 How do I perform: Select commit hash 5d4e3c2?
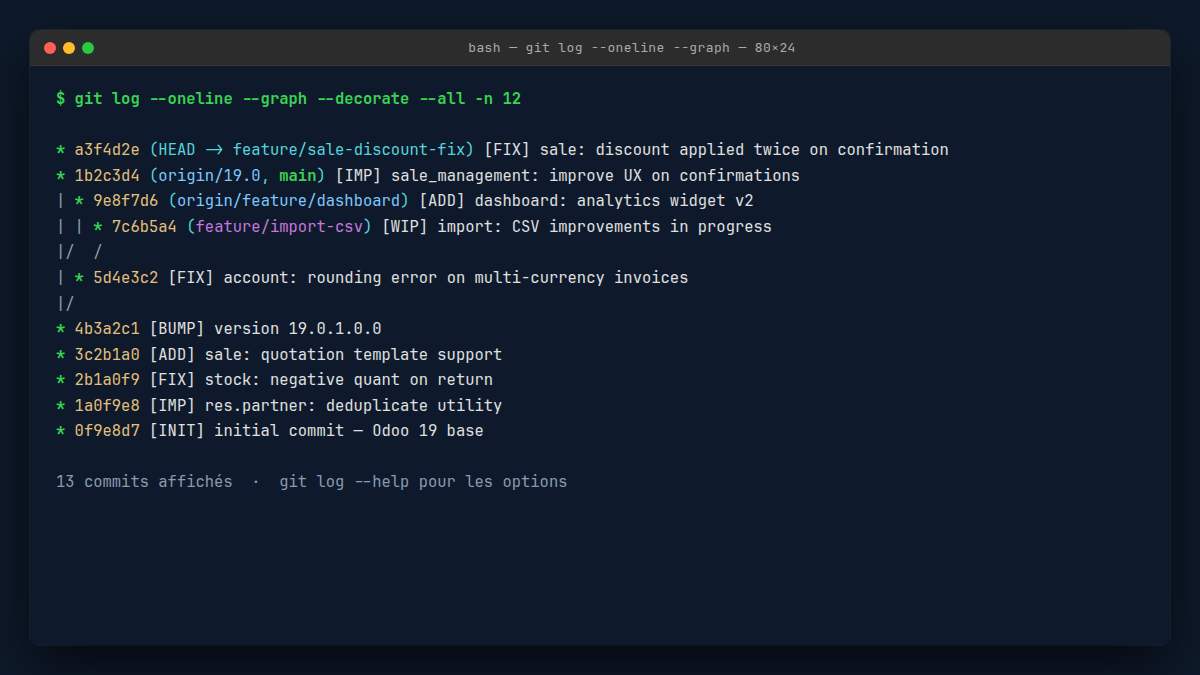coord(126,278)
